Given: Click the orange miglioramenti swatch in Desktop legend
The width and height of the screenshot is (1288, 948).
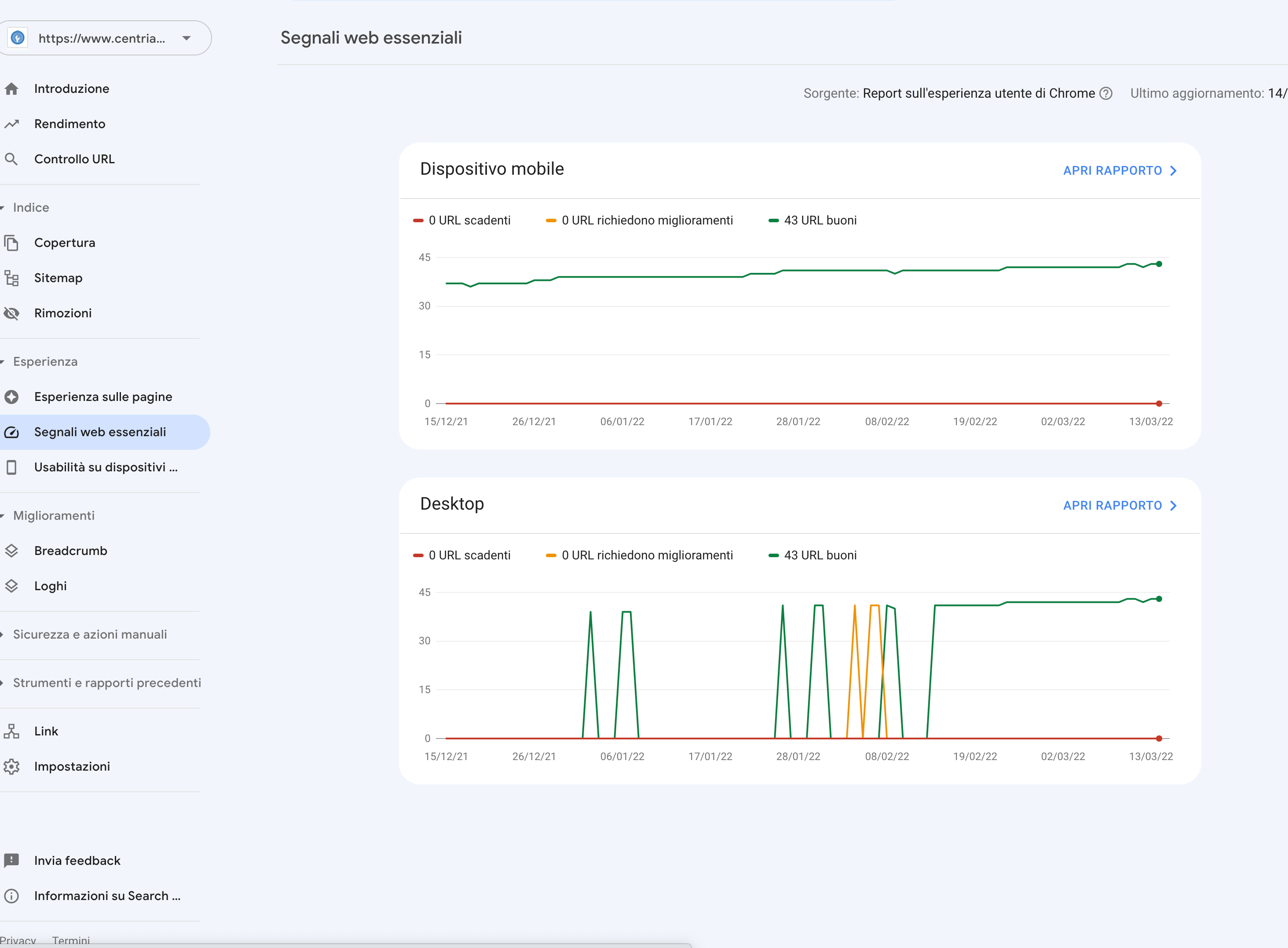Looking at the screenshot, I should pyautogui.click(x=551, y=555).
